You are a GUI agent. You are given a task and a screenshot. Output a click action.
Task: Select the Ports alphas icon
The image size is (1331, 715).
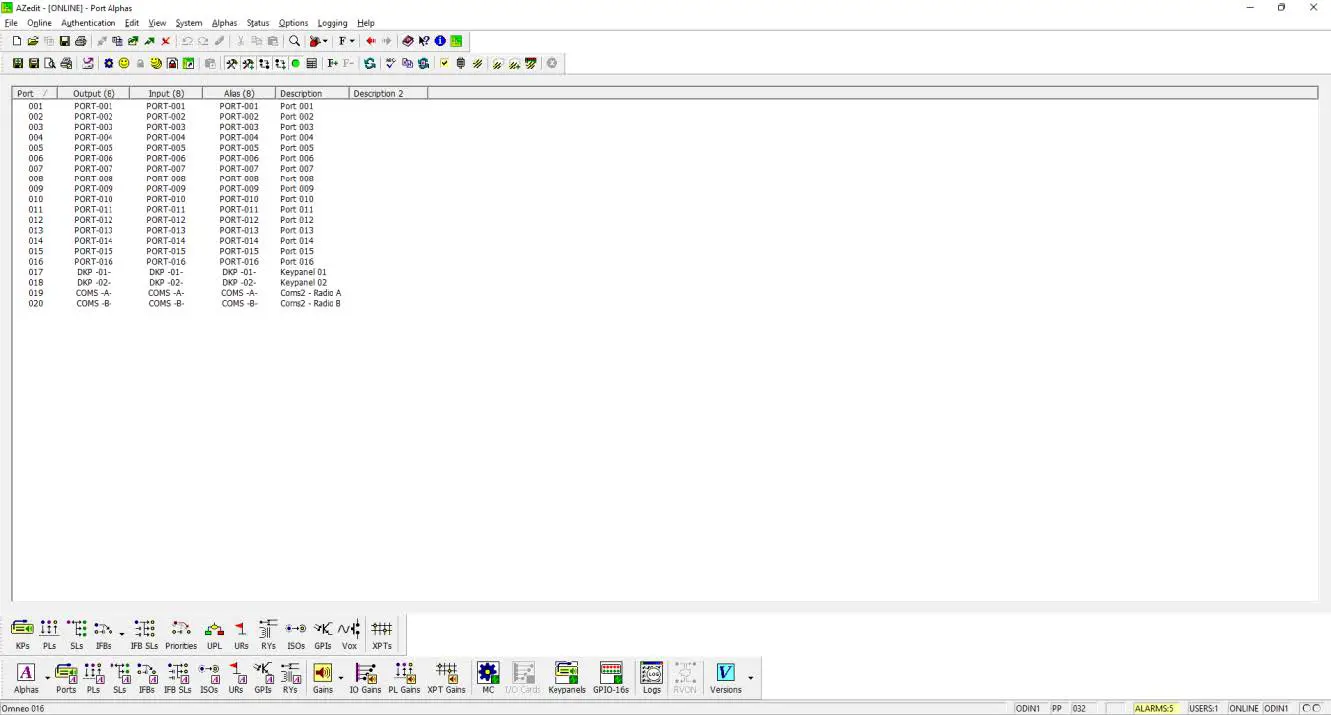(66, 678)
